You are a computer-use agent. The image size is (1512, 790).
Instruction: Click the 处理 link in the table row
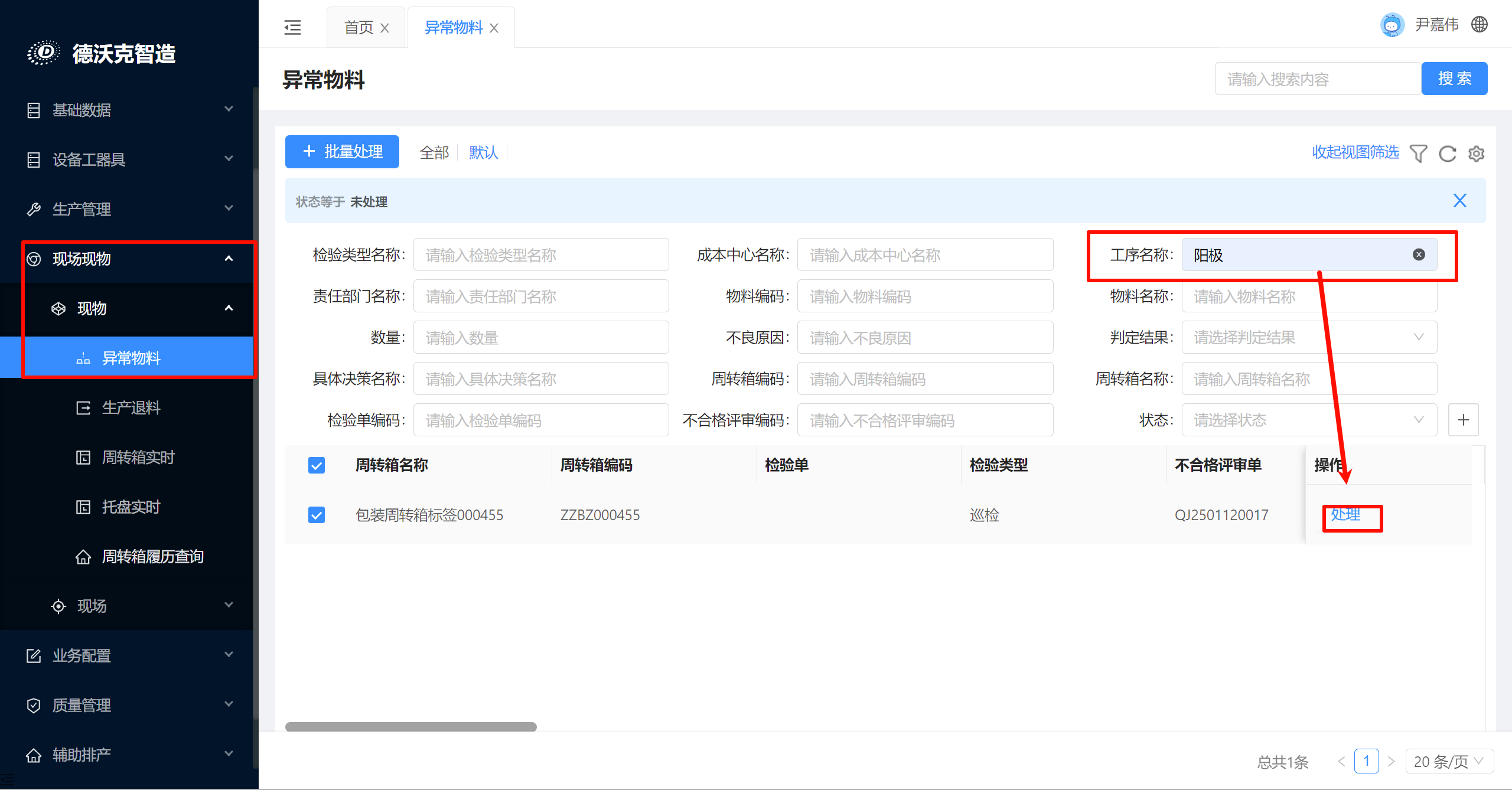1345,515
